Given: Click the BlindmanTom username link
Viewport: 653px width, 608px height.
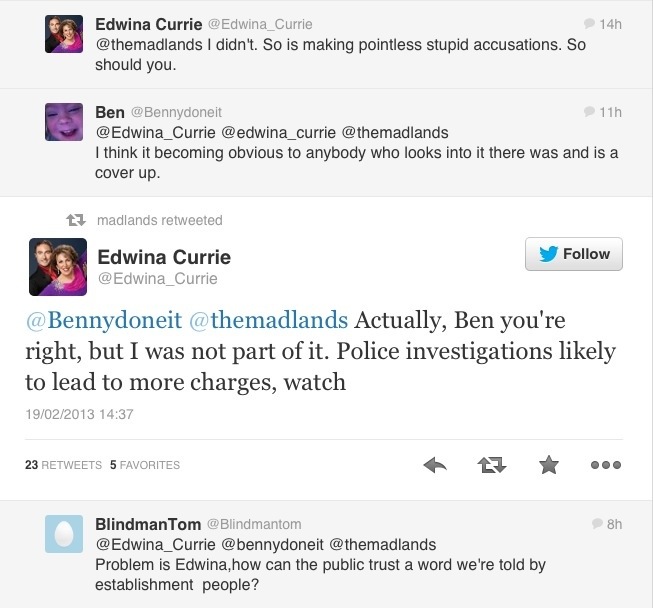Looking at the screenshot, I should click(x=148, y=524).
